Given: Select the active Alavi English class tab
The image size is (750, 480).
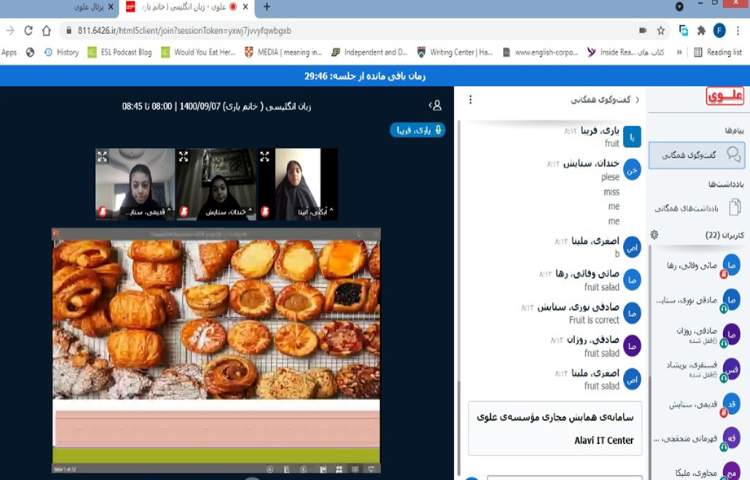Looking at the screenshot, I should pyautogui.click(x=187, y=7).
